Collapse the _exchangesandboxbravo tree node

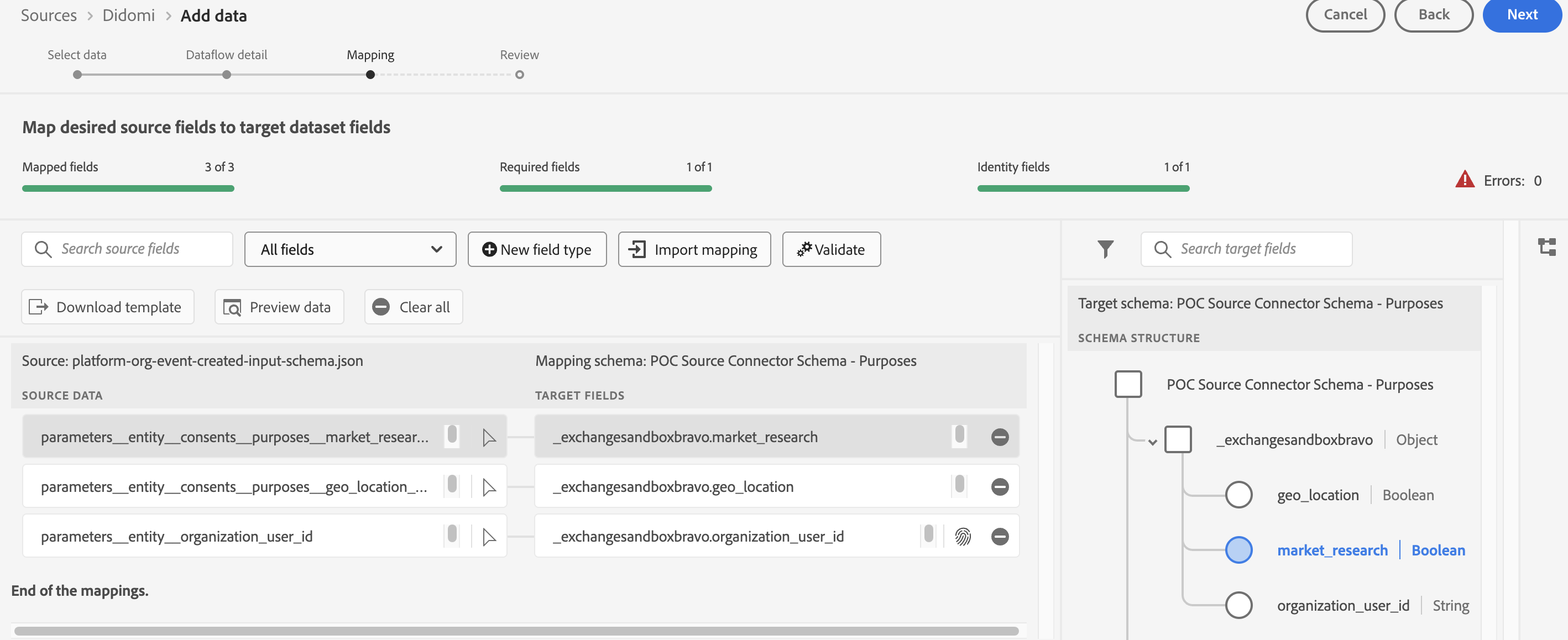pos(1152,442)
